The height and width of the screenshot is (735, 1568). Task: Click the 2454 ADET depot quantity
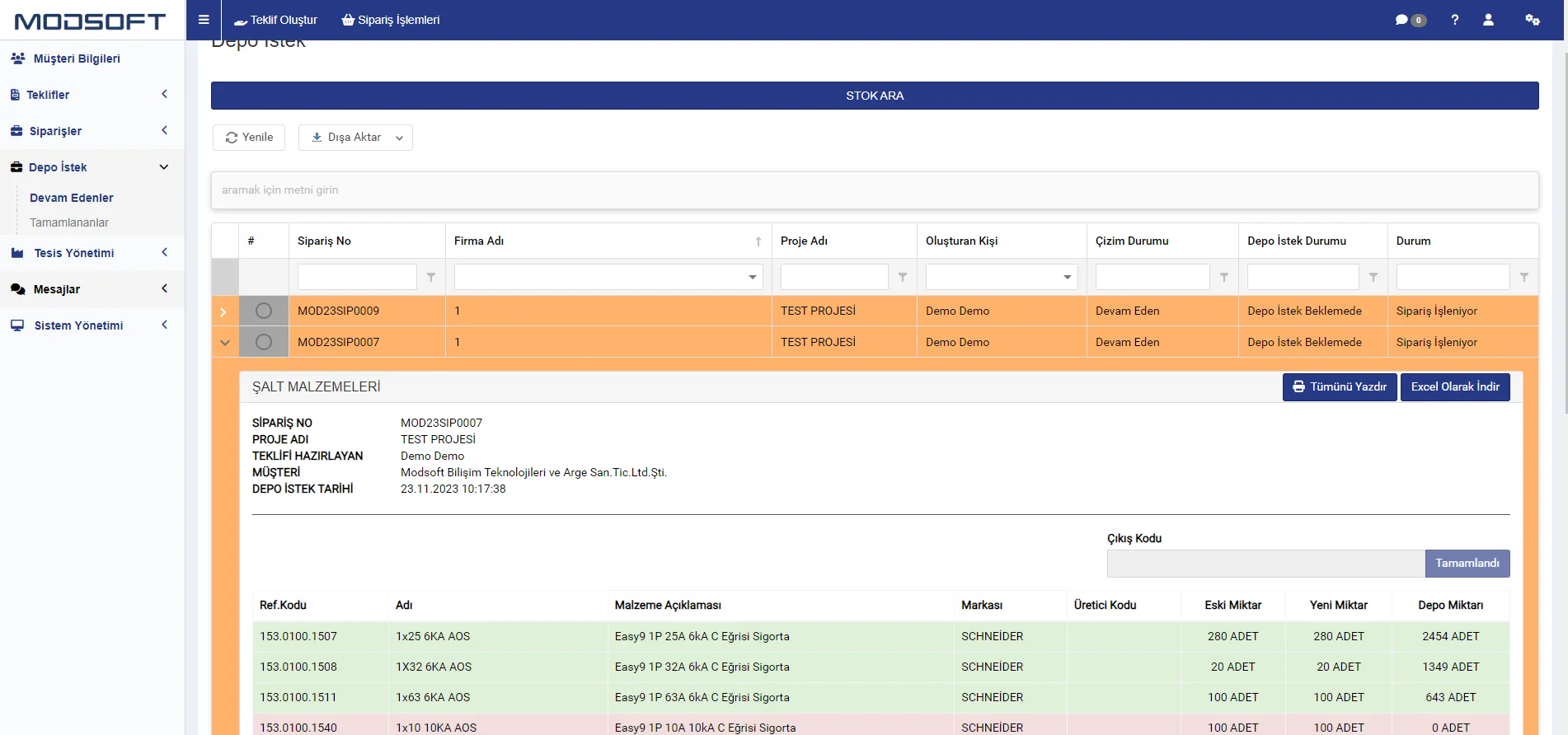(1451, 636)
